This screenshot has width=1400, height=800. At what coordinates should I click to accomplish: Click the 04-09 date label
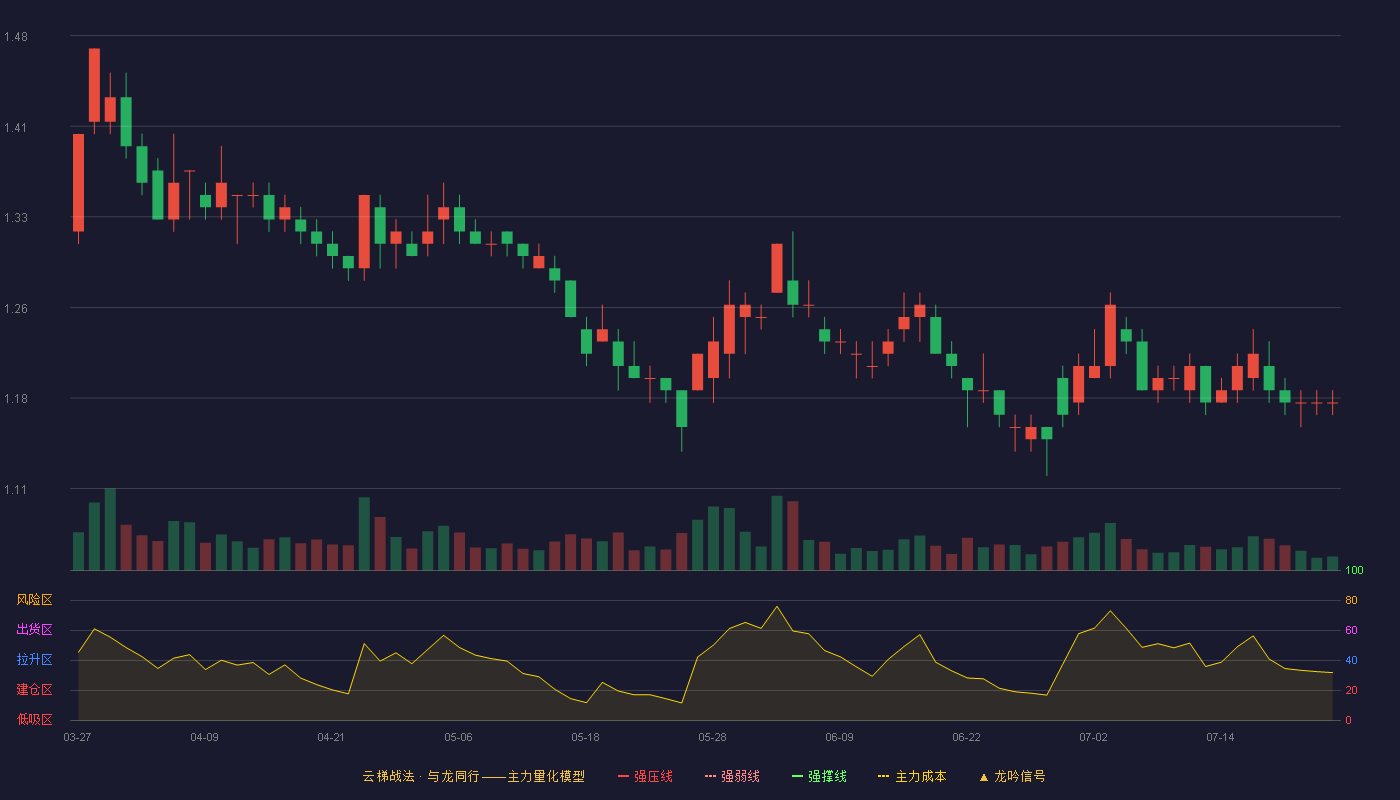204,737
